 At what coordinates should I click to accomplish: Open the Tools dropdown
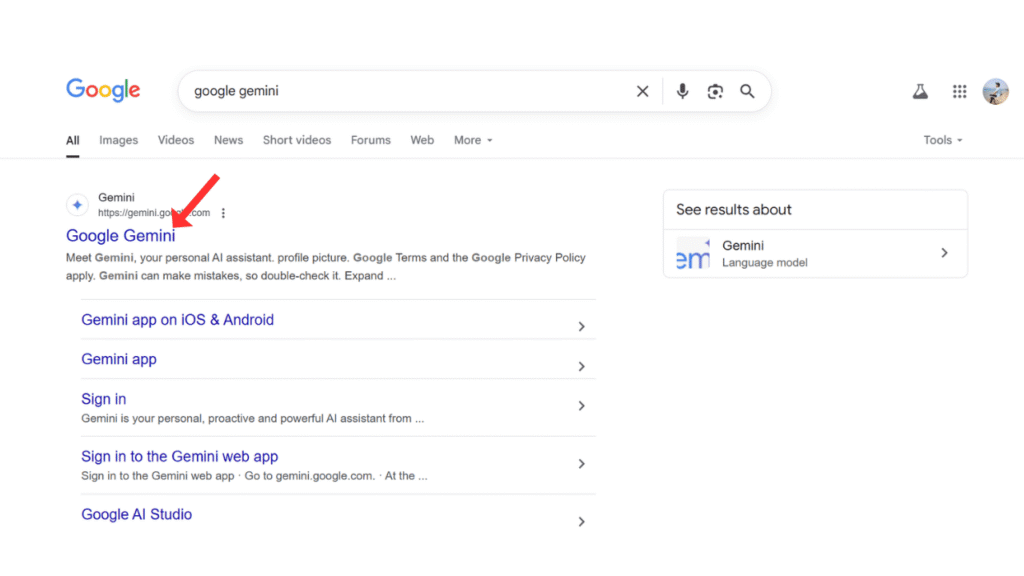pos(942,140)
